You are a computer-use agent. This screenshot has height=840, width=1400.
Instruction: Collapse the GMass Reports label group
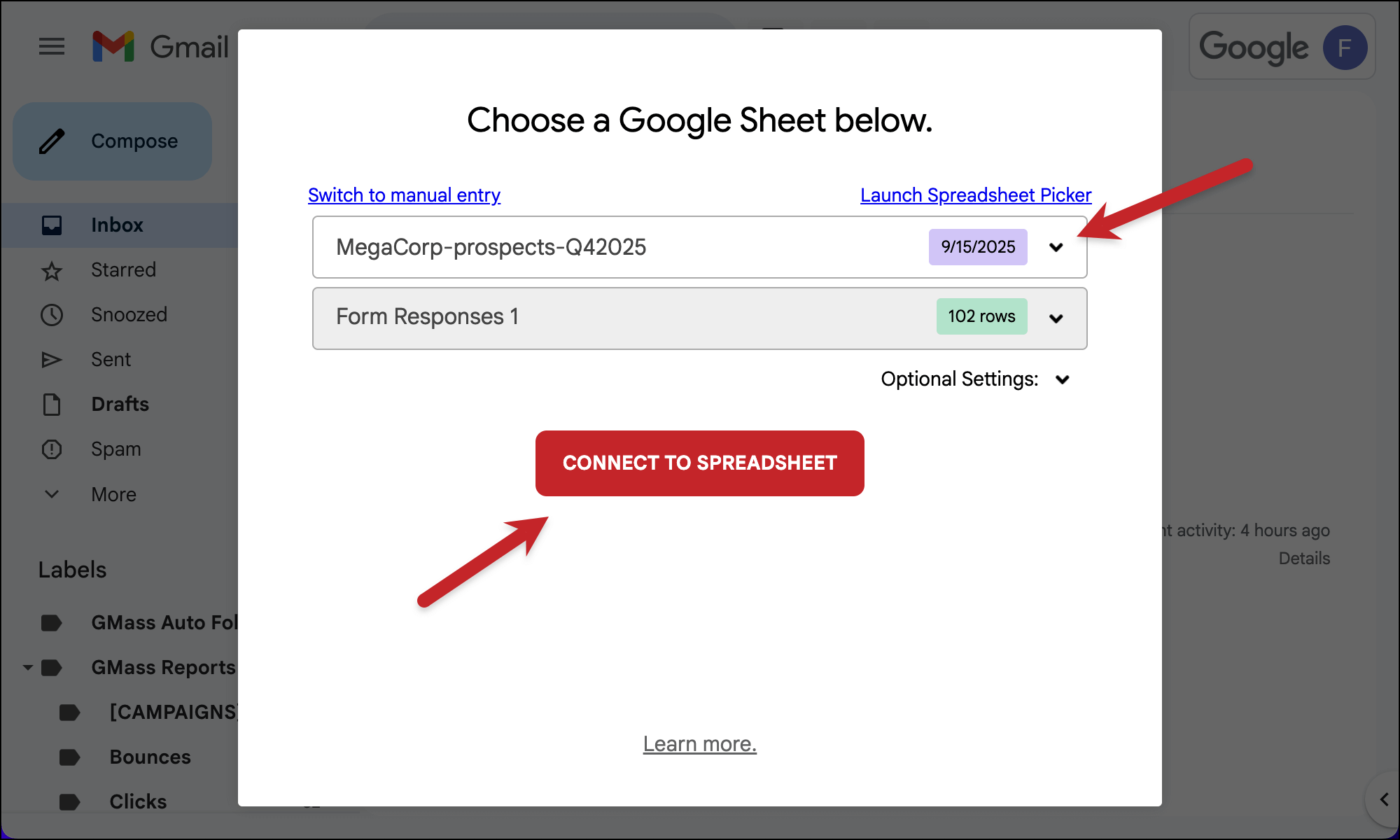pos(28,667)
